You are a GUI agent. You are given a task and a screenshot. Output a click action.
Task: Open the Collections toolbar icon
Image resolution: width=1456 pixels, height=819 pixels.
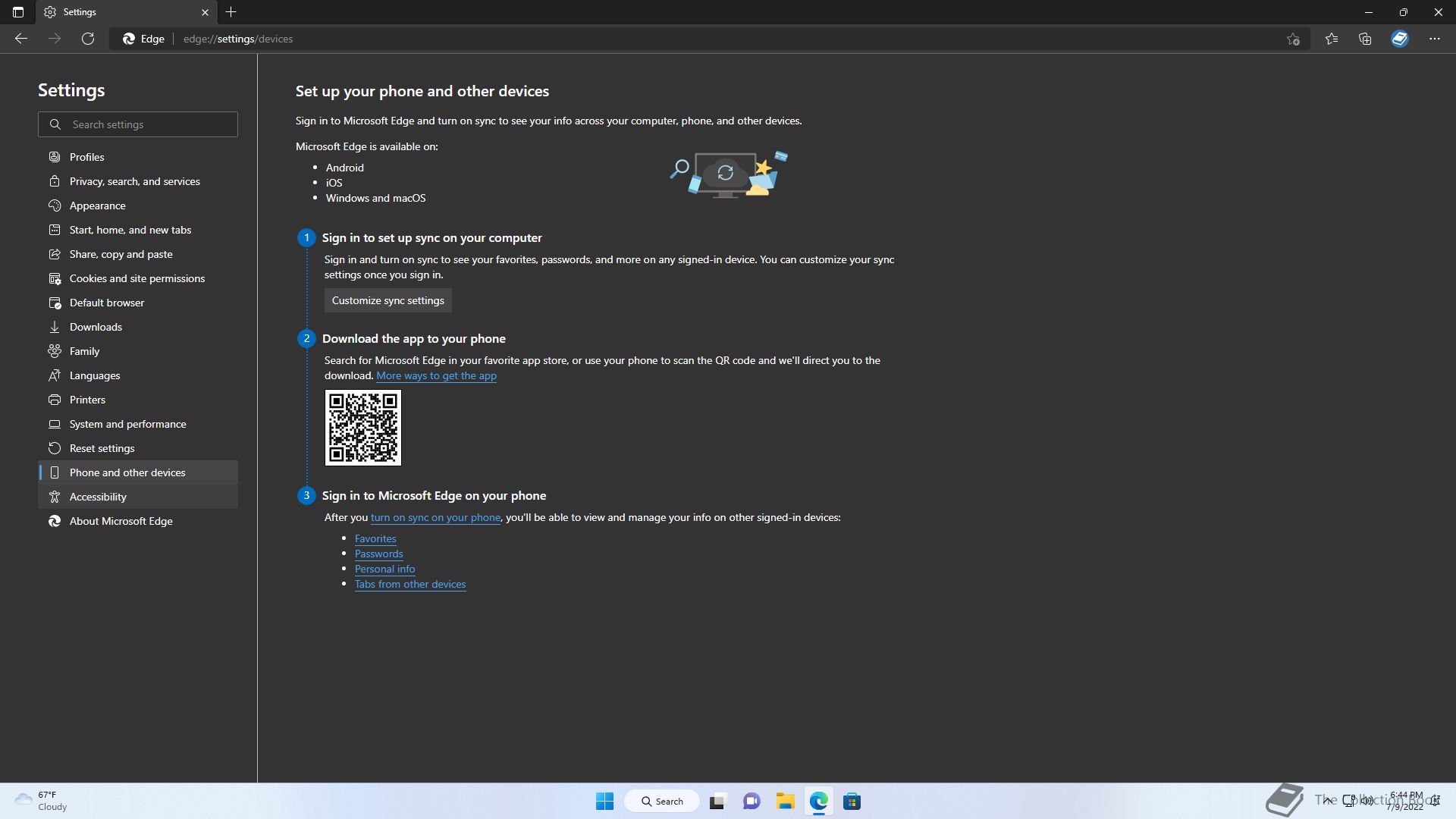click(x=1365, y=39)
